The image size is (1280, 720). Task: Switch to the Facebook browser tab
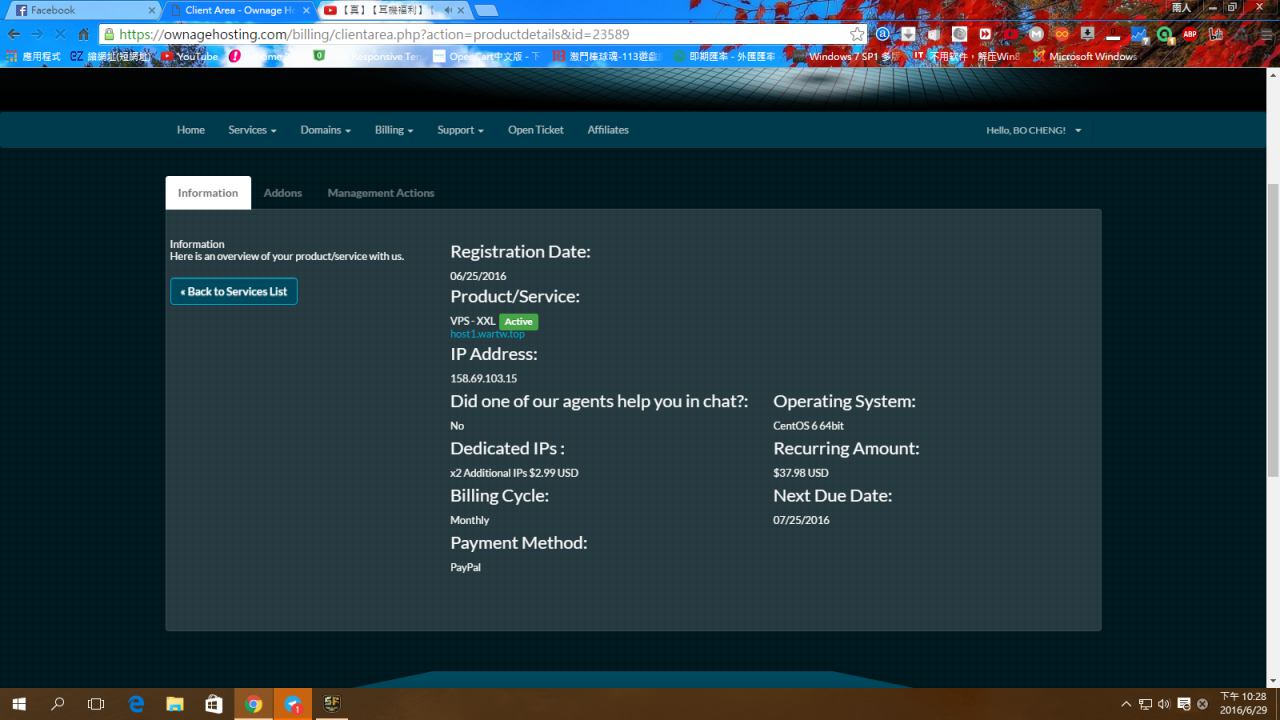tap(80, 10)
